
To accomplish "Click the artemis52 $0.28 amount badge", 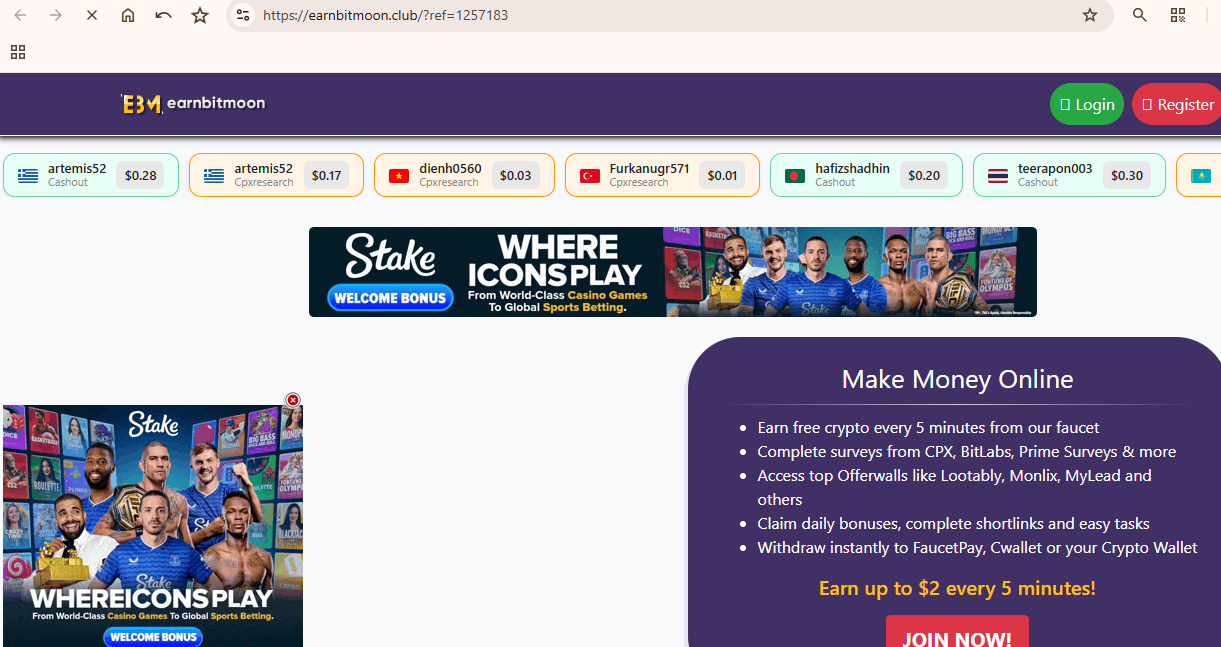I will [x=140, y=176].
